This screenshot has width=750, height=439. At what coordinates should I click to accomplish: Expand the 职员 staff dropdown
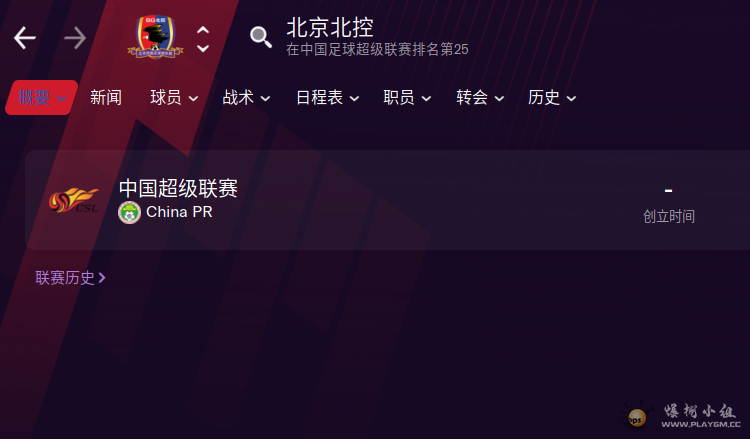click(x=408, y=98)
